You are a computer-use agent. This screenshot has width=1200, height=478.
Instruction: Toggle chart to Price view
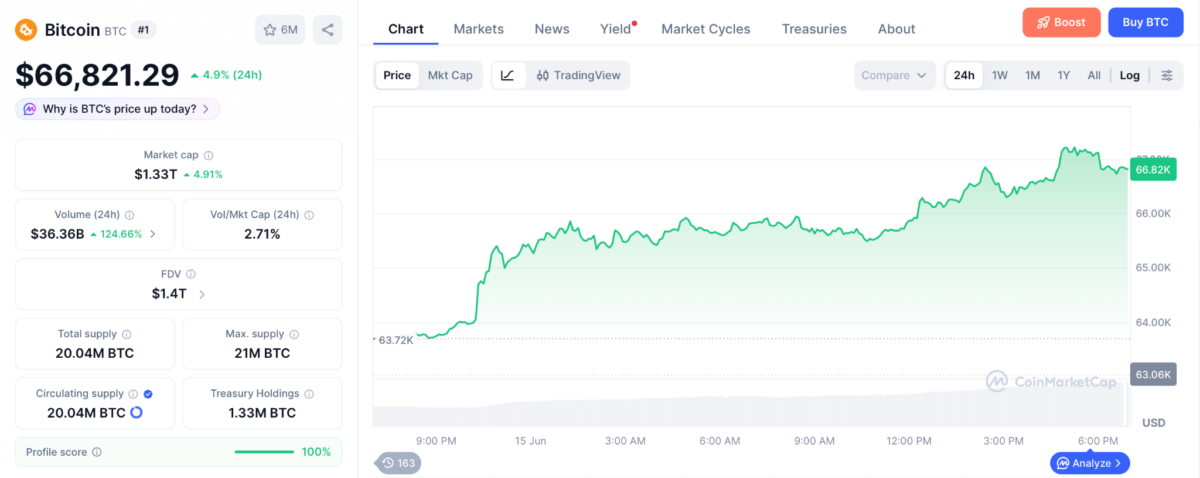397,75
